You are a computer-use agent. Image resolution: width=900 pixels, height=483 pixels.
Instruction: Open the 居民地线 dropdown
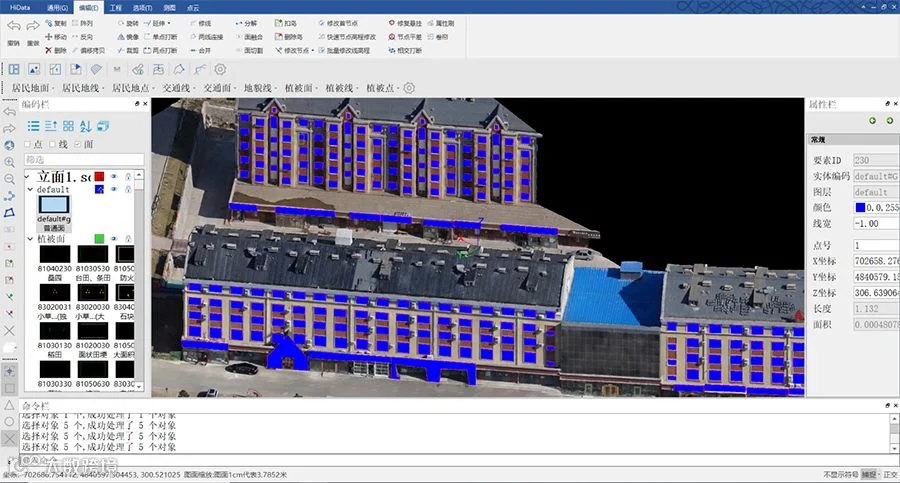83,88
